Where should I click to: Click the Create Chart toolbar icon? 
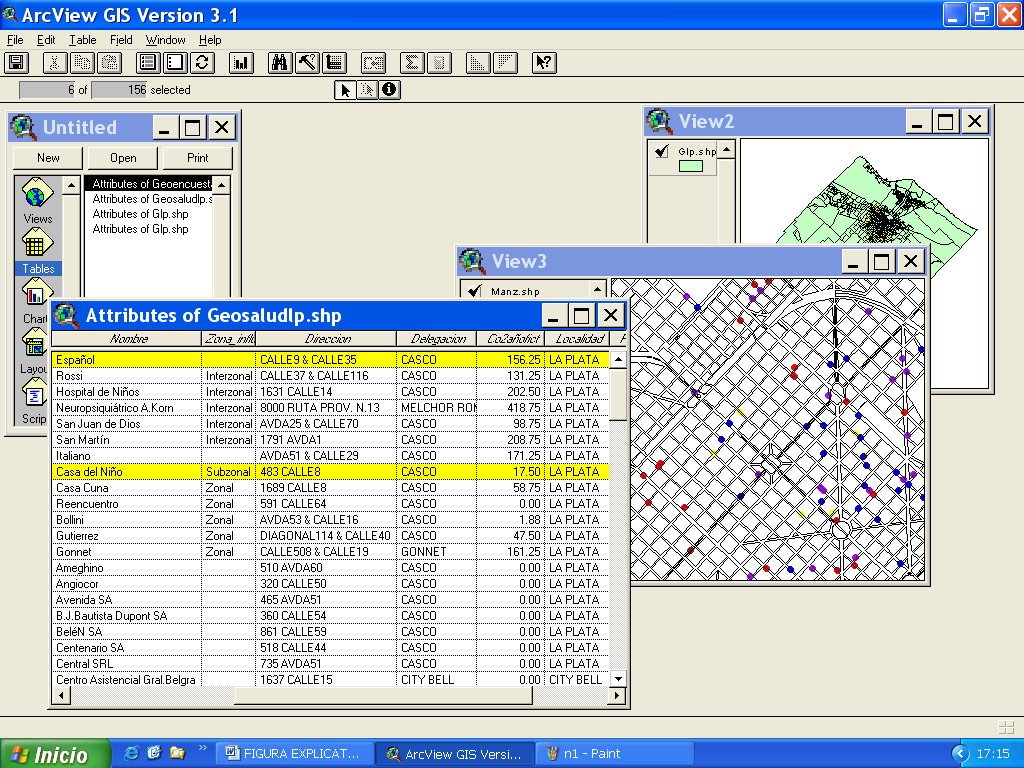coord(242,63)
